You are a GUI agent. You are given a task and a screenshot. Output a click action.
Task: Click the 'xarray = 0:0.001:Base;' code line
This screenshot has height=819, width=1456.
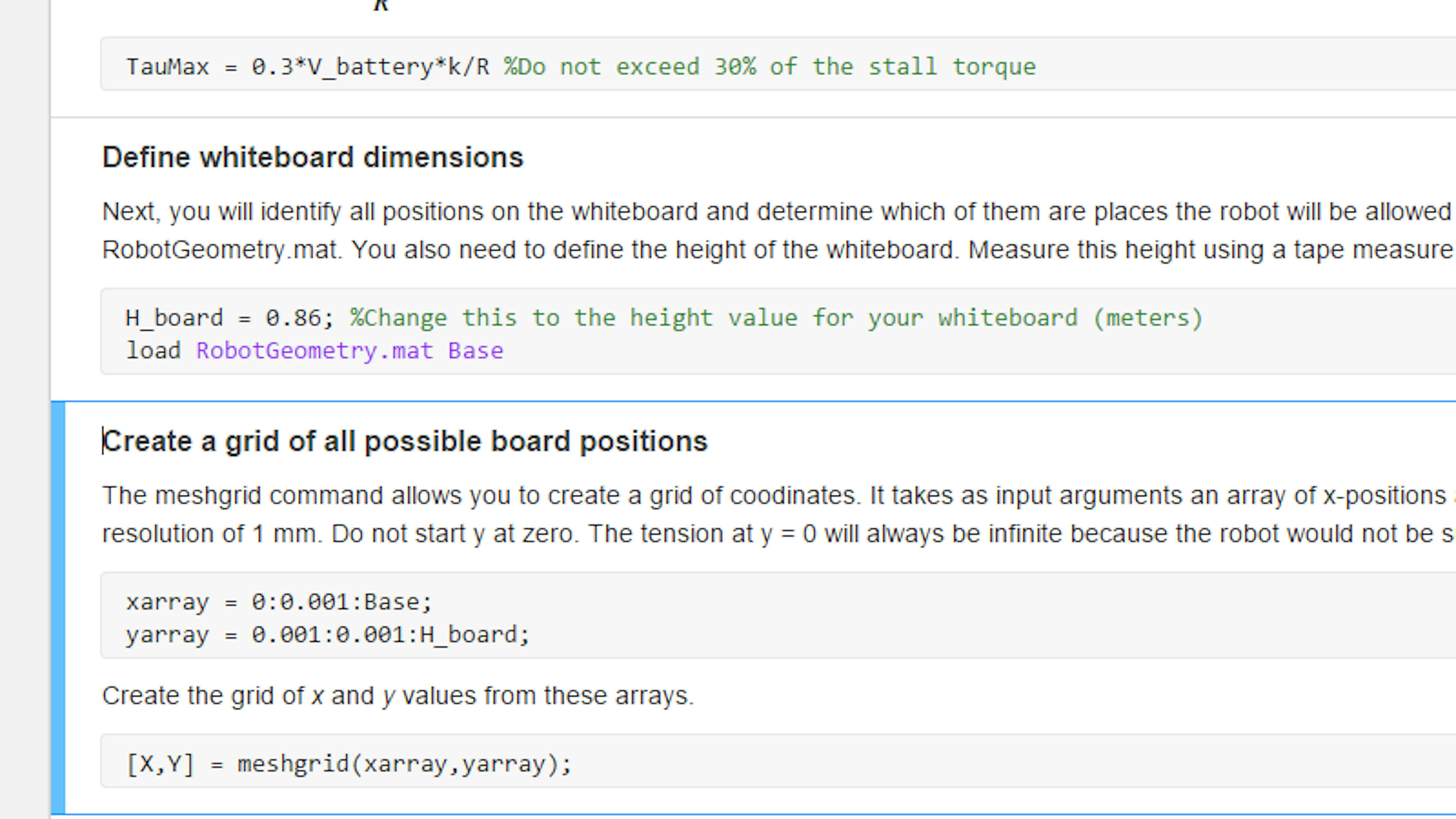(x=279, y=602)
